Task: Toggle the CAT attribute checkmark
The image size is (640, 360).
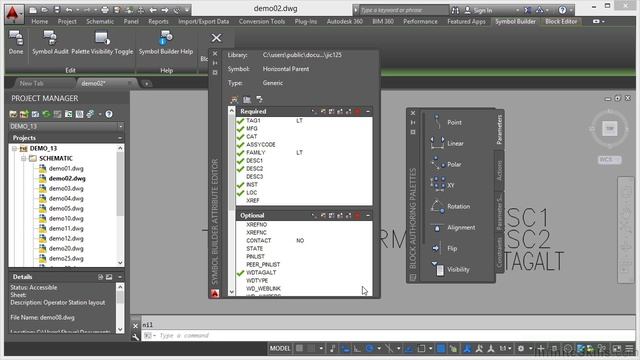Action: pos(240,137)
